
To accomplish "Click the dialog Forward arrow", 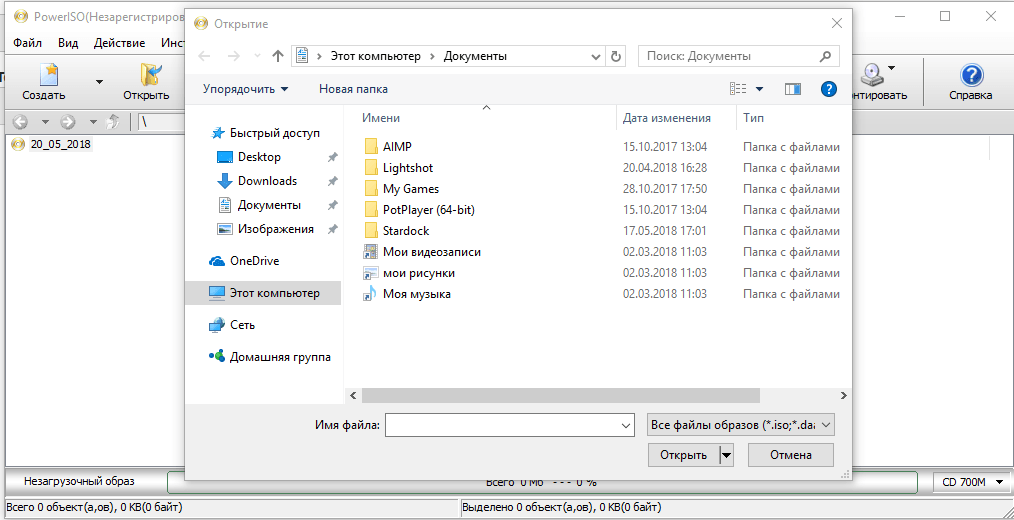I will coord(234,56).
